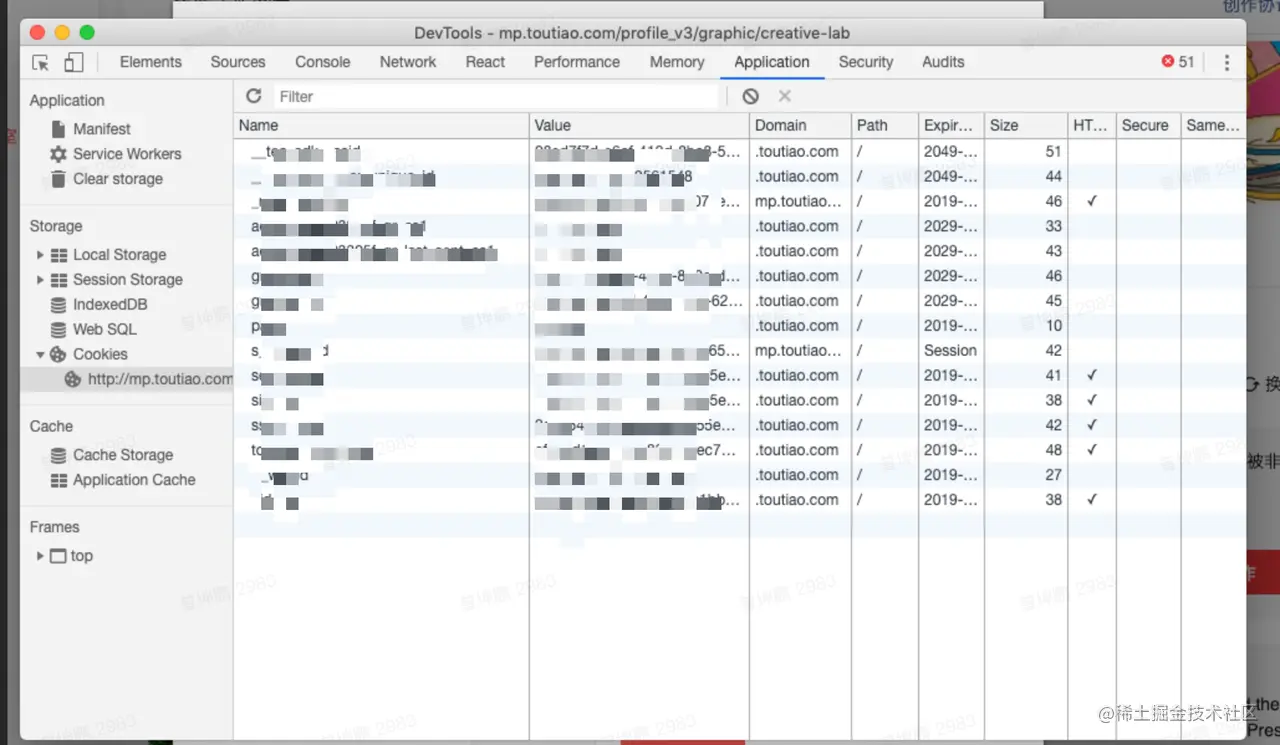Sort cookies by the Path column

coord(885,126)
